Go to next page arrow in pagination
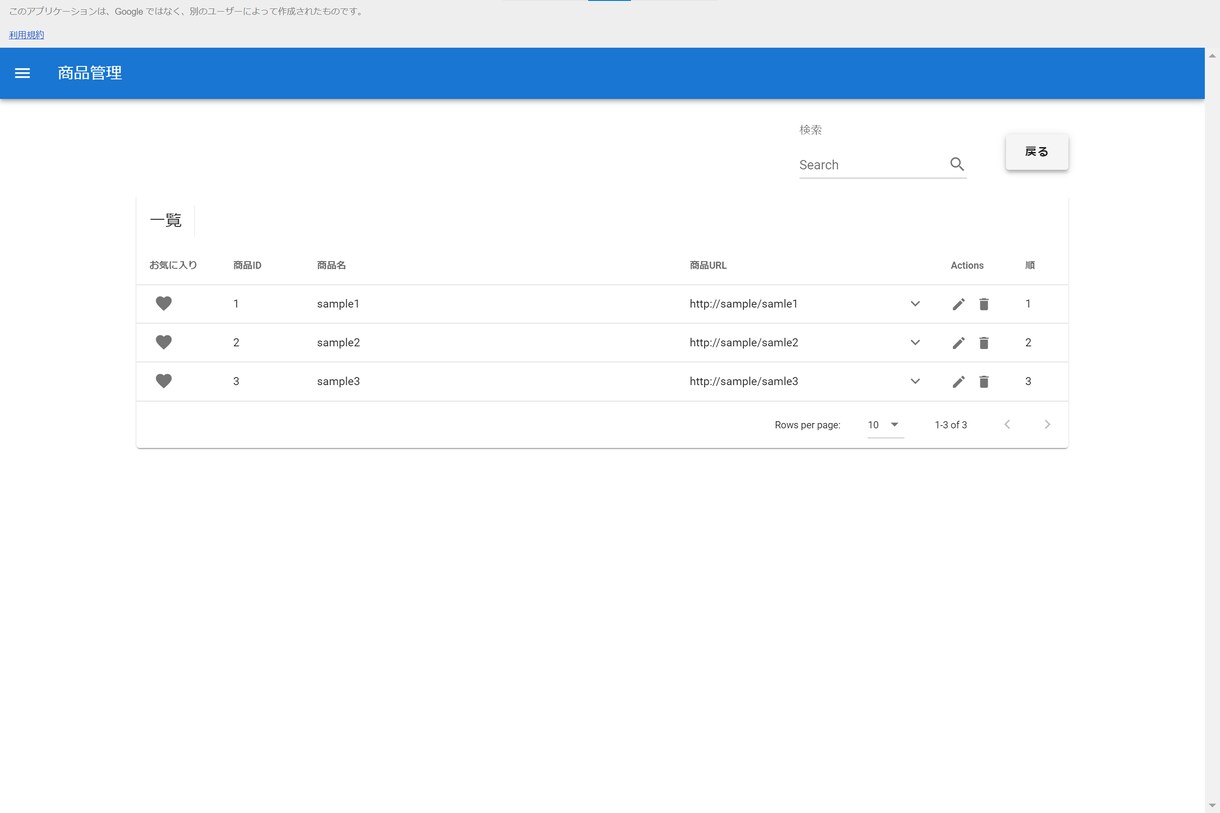 point(1047,425)
